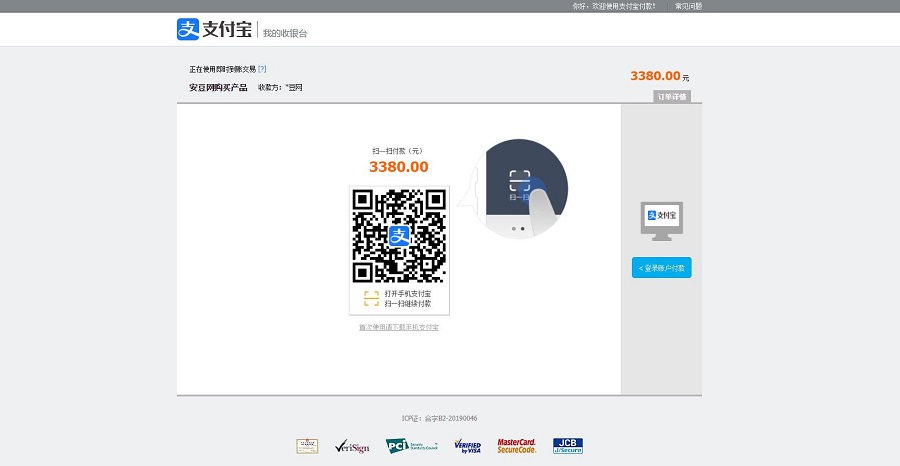This screenshot has width=900, height=466.
Task: Click the ICP证 license number text
Action: pyautogui.click(x=439, y=418)
